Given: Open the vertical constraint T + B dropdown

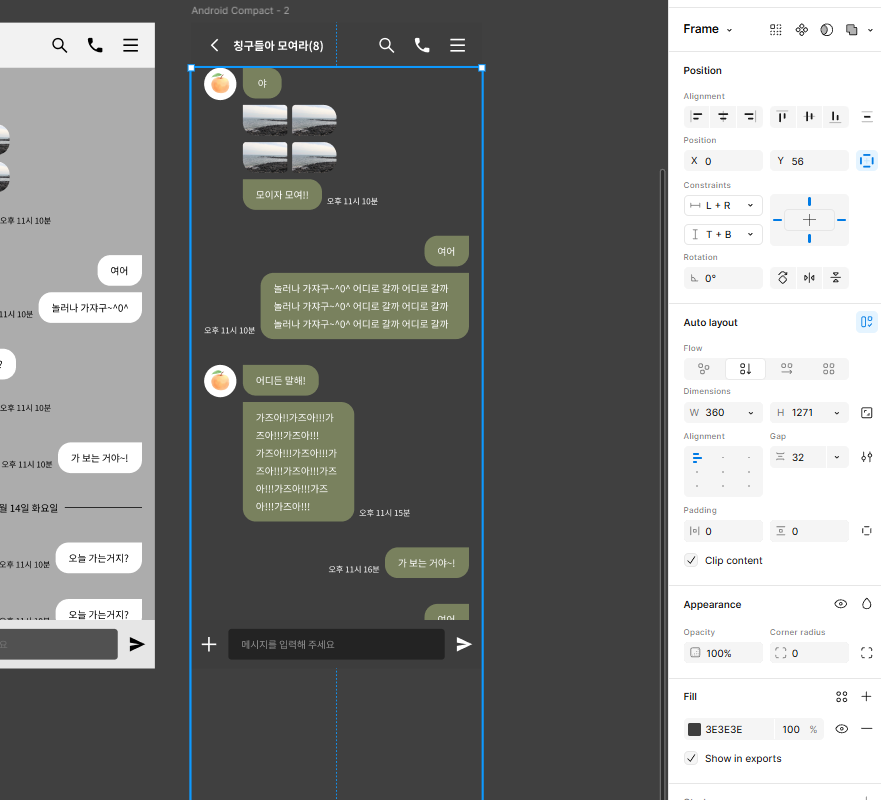Looking at the screenshot, I should tap(723, 234).
